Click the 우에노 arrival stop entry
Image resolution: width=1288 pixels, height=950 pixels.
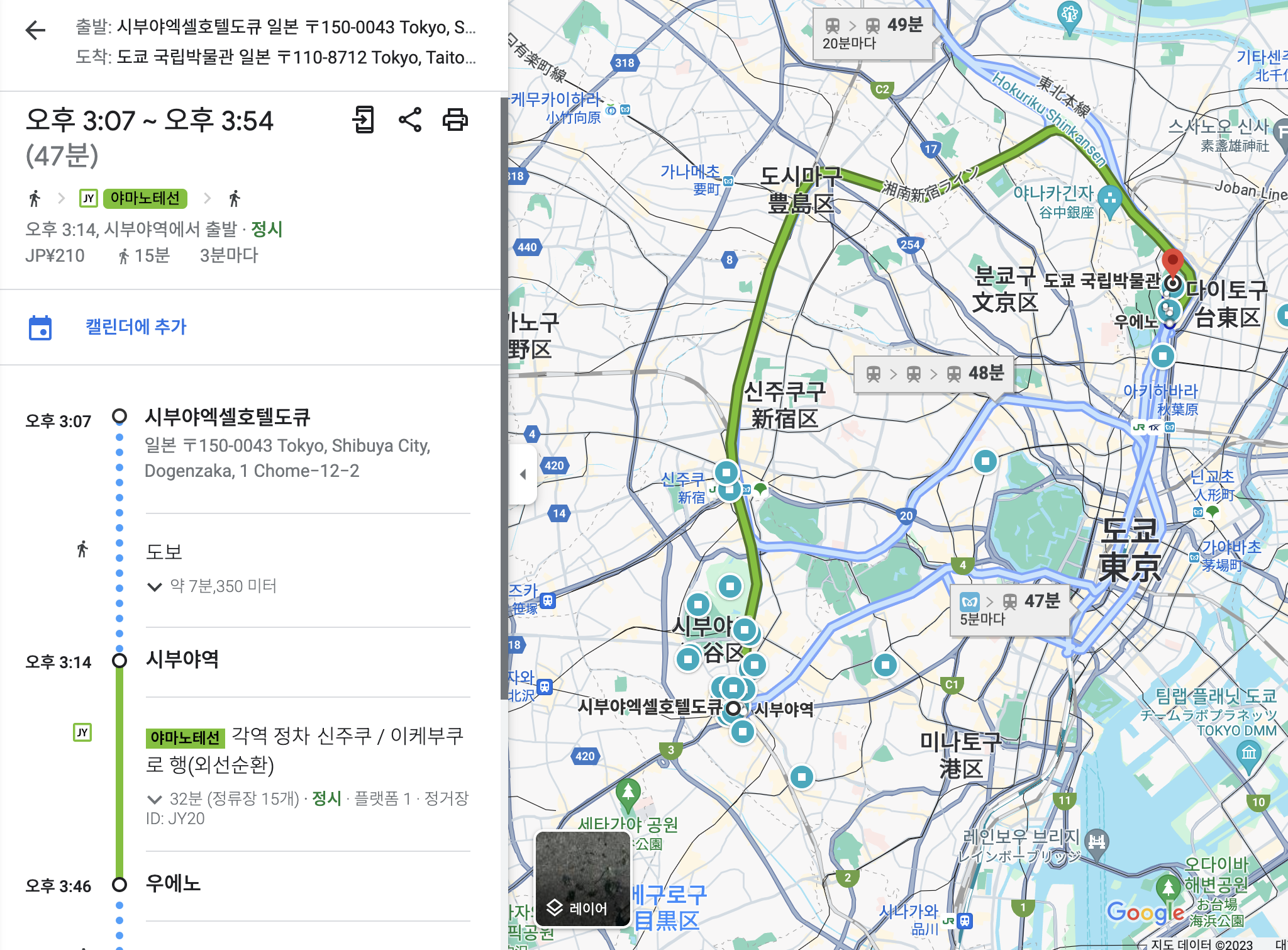point(173,884)
